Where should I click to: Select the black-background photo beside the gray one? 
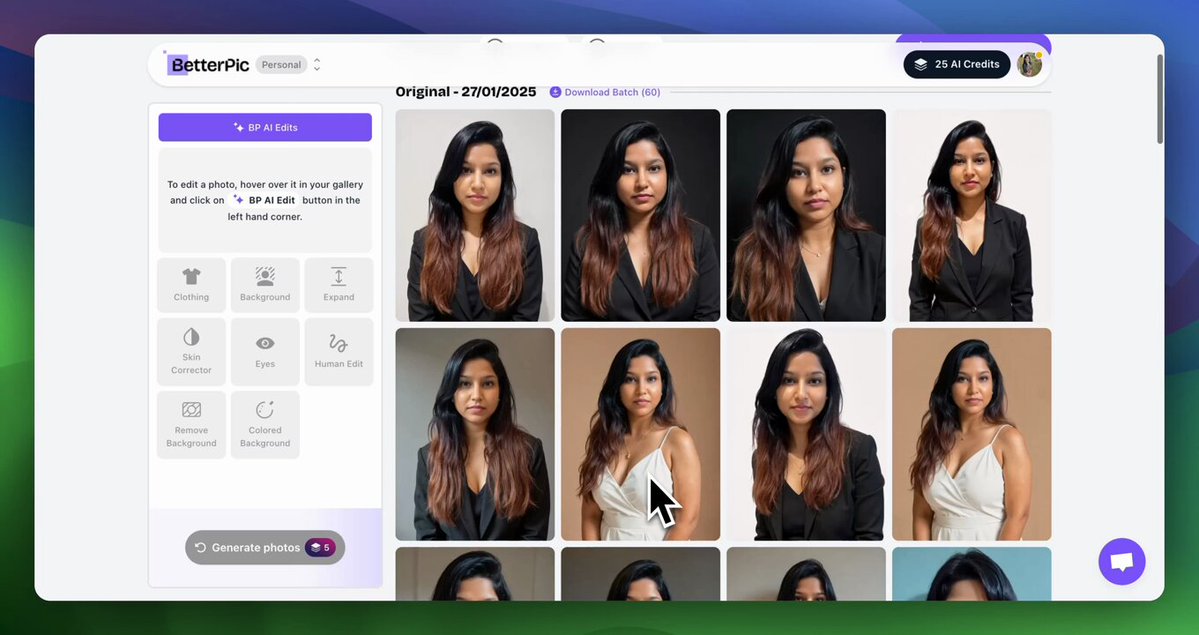[641, 215]
